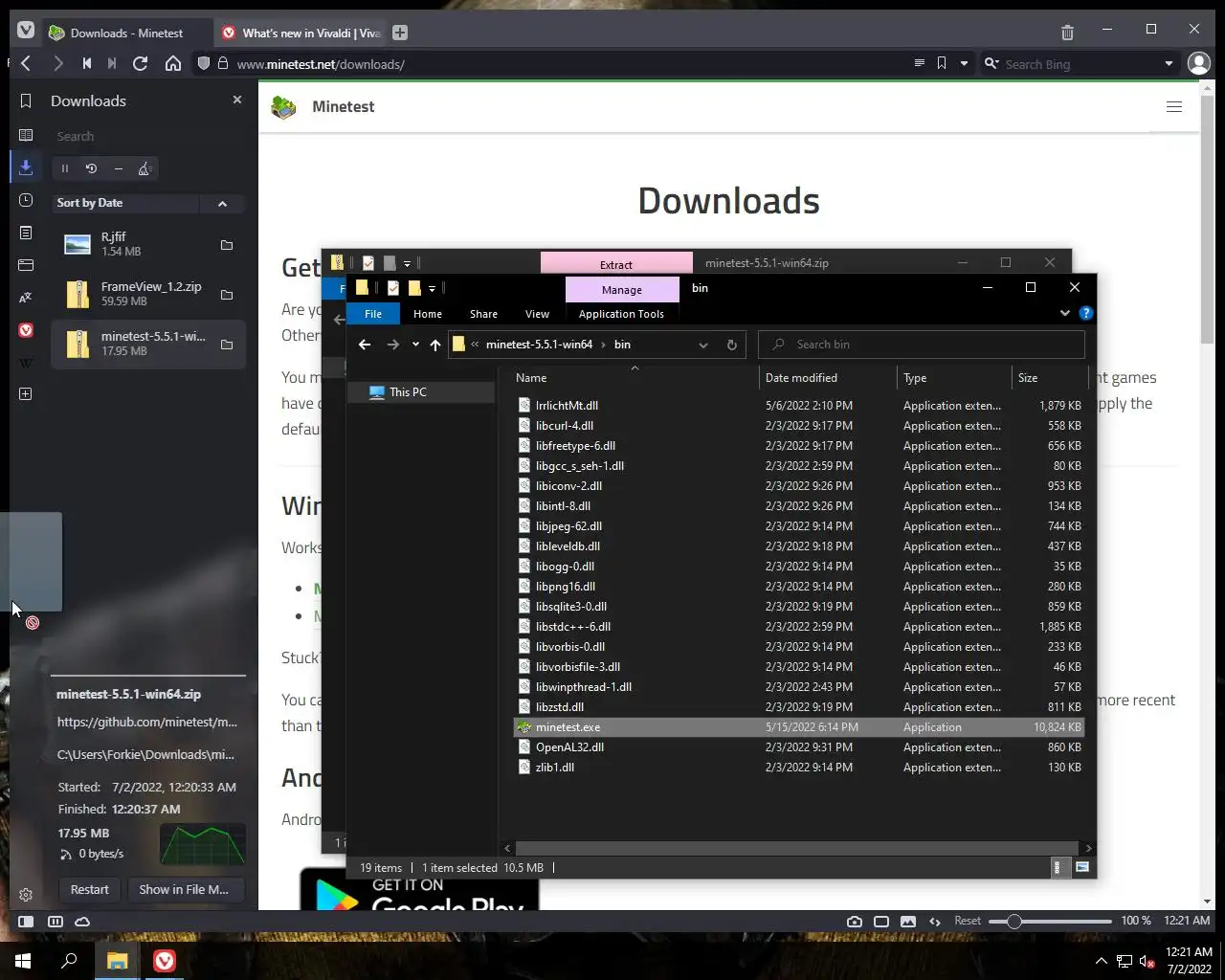1225x980 pixels.
Task: Refresh the bin folder in Explorer
Action: click(x=732, y=345)
